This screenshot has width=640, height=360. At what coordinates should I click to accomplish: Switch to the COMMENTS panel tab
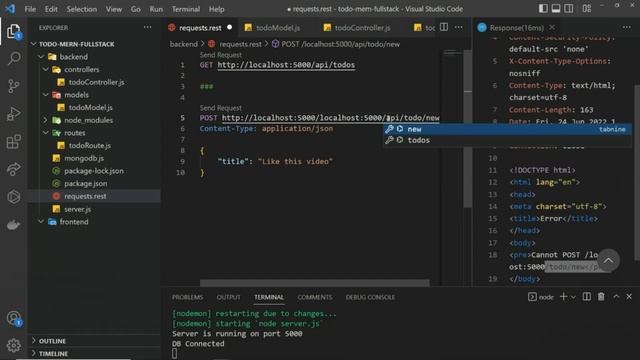click(x=314, y=297)
